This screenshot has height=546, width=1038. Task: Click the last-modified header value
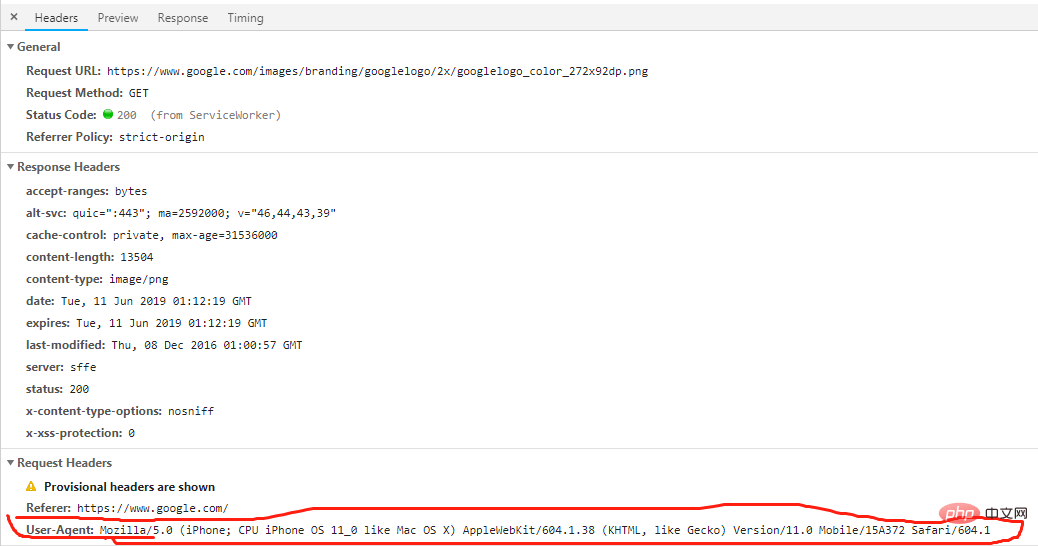pyautogui.click(x=207, y=345)
